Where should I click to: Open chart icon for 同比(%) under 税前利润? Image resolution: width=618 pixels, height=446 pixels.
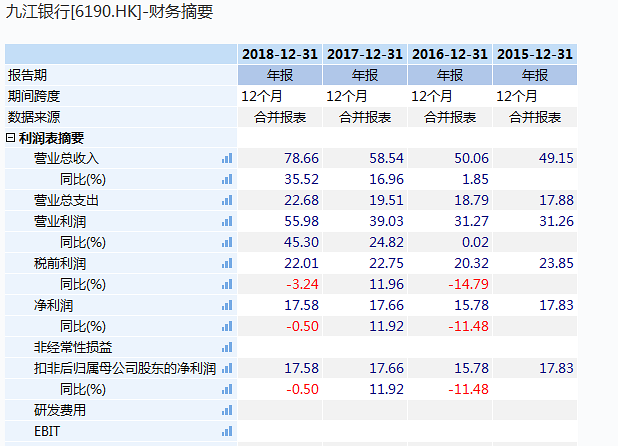click(227, 284)
